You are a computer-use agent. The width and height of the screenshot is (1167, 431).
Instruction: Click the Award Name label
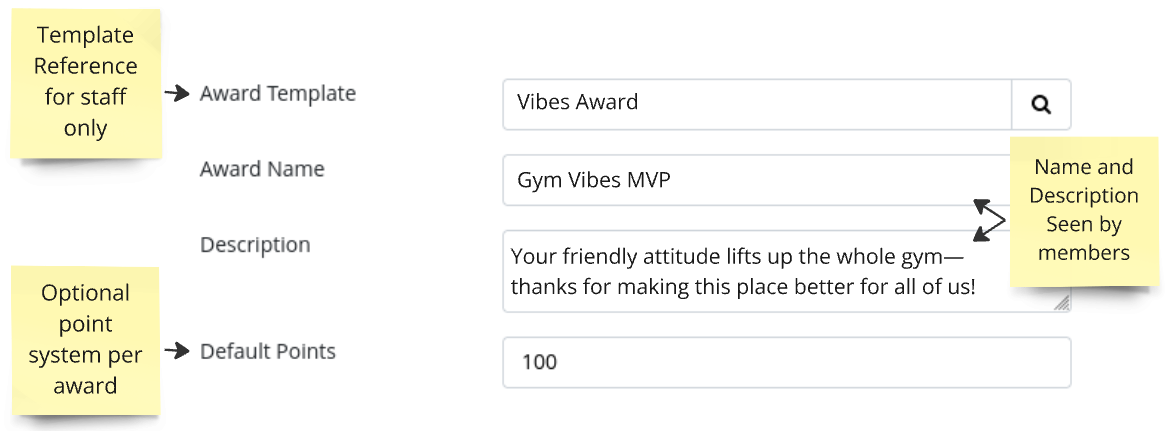click(262, 169)
